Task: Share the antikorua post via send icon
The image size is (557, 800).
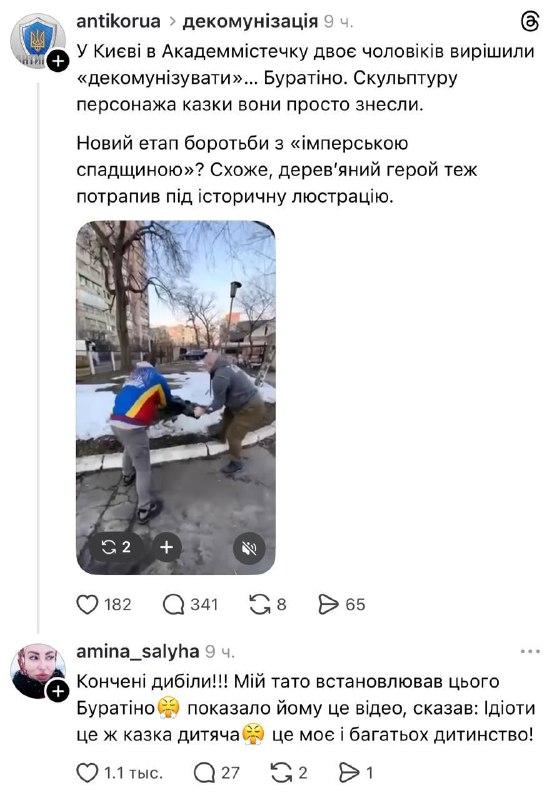Action: click(328, 604)
